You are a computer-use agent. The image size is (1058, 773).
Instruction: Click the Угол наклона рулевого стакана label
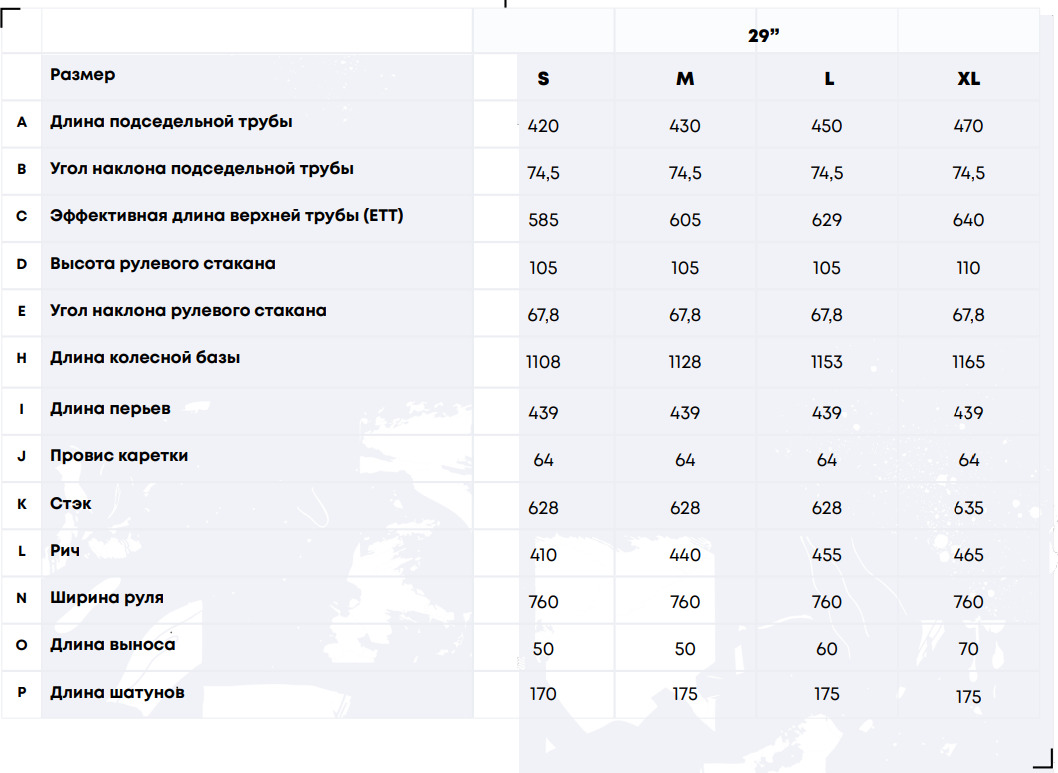pos(188,311)
